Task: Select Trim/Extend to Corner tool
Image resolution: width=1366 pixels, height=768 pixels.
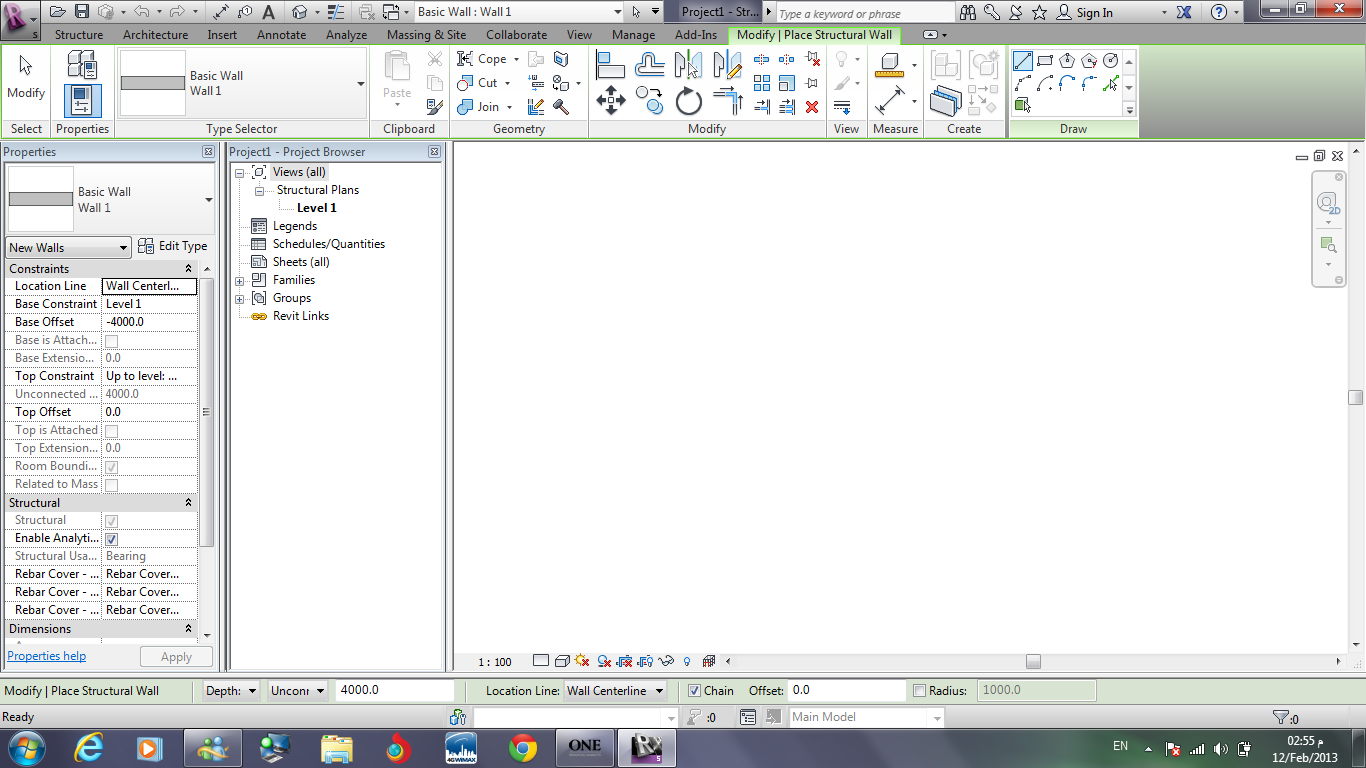Action: (727, 101)
